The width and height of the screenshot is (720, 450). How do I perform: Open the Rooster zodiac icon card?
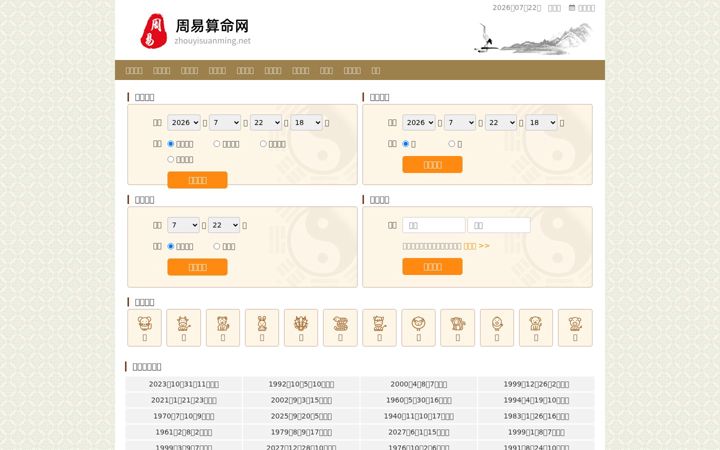pyautogui.click(x=497, y=328)
